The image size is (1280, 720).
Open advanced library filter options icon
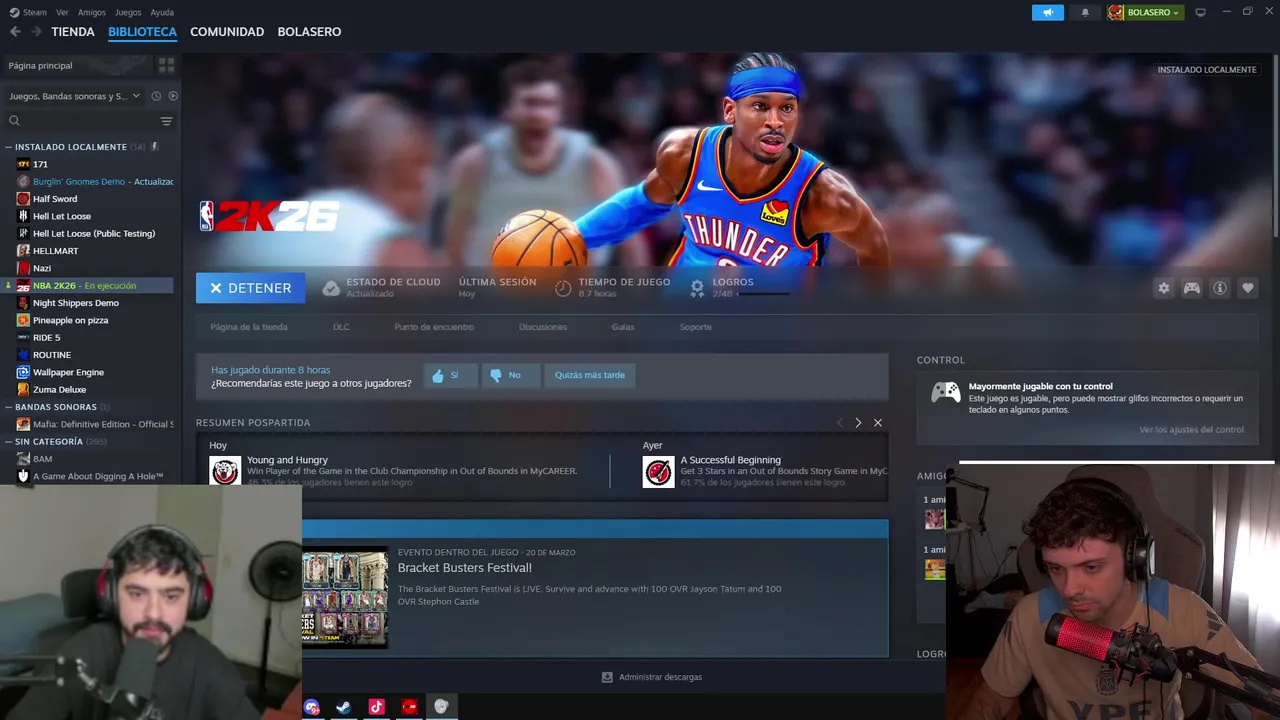[x=166, y=121]
